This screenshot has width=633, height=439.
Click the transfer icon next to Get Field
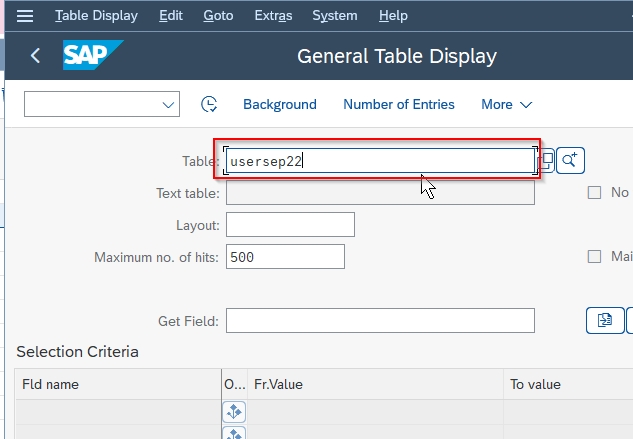(x=605, y=320)
